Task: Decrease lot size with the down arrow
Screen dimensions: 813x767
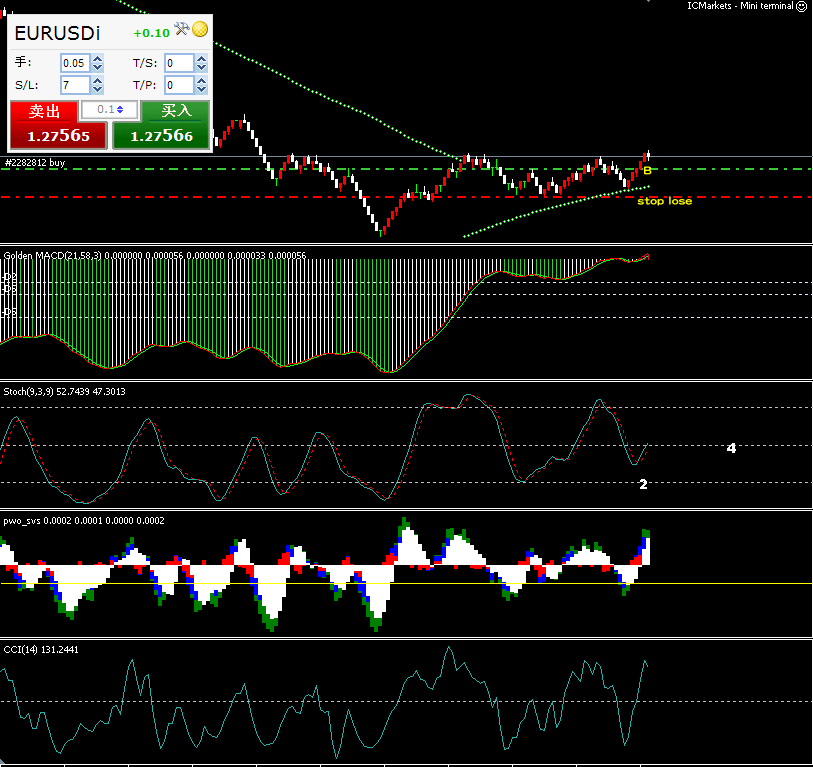Action: (97, 68)
